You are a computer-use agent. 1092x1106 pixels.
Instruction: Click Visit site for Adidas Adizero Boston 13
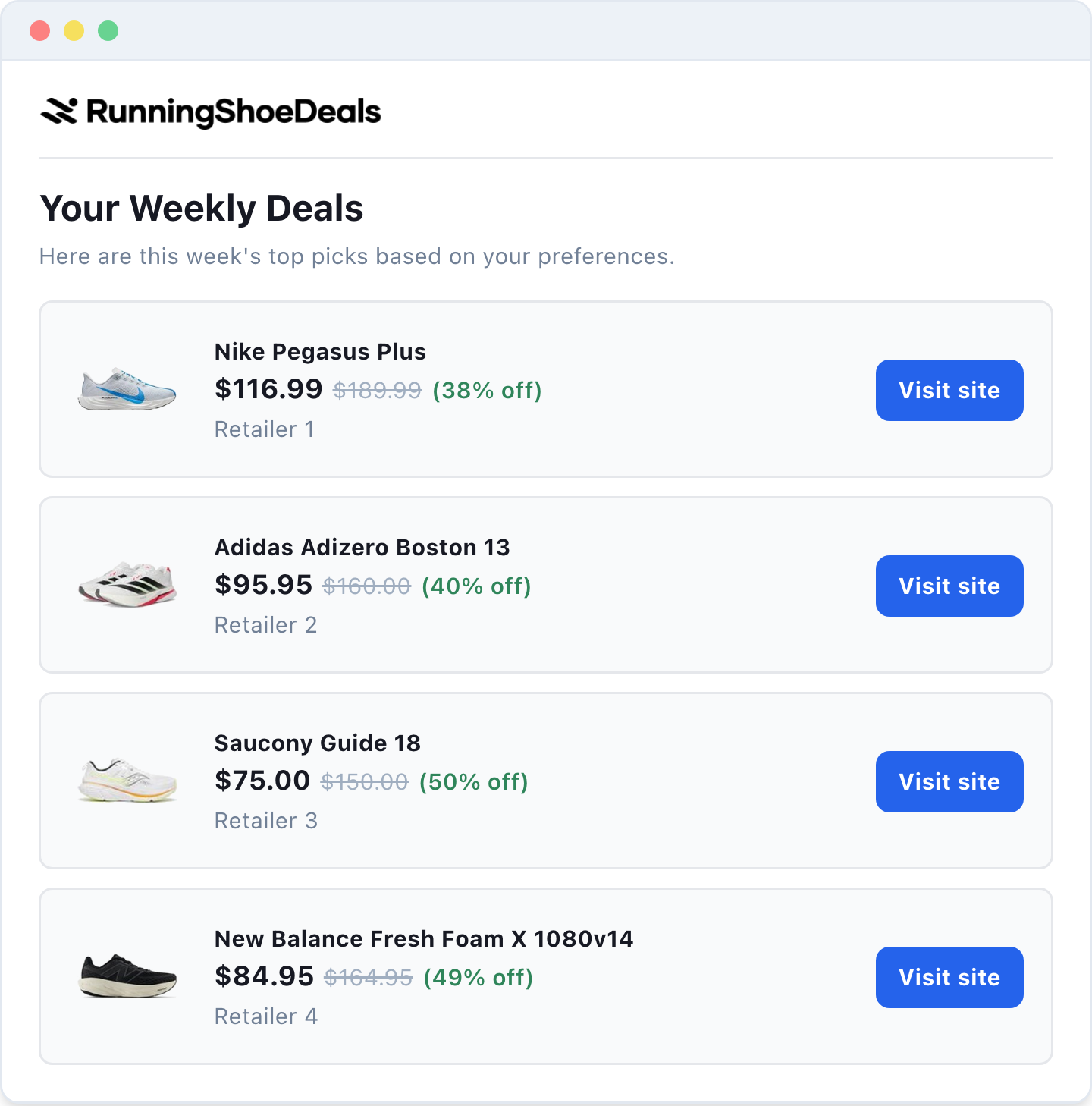(949, 586)
